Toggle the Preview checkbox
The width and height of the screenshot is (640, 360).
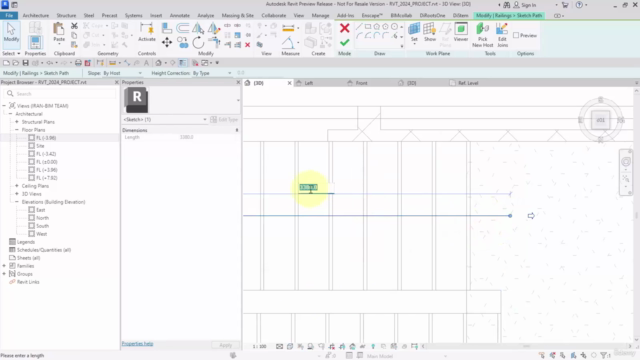coord(516,36)
